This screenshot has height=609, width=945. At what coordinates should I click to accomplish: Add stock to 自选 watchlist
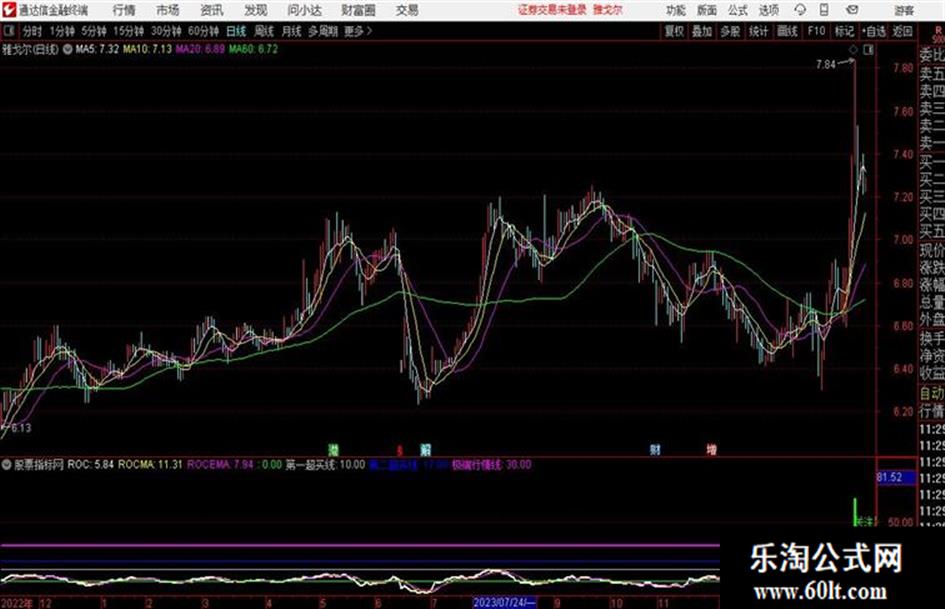(x=873, y=31)
